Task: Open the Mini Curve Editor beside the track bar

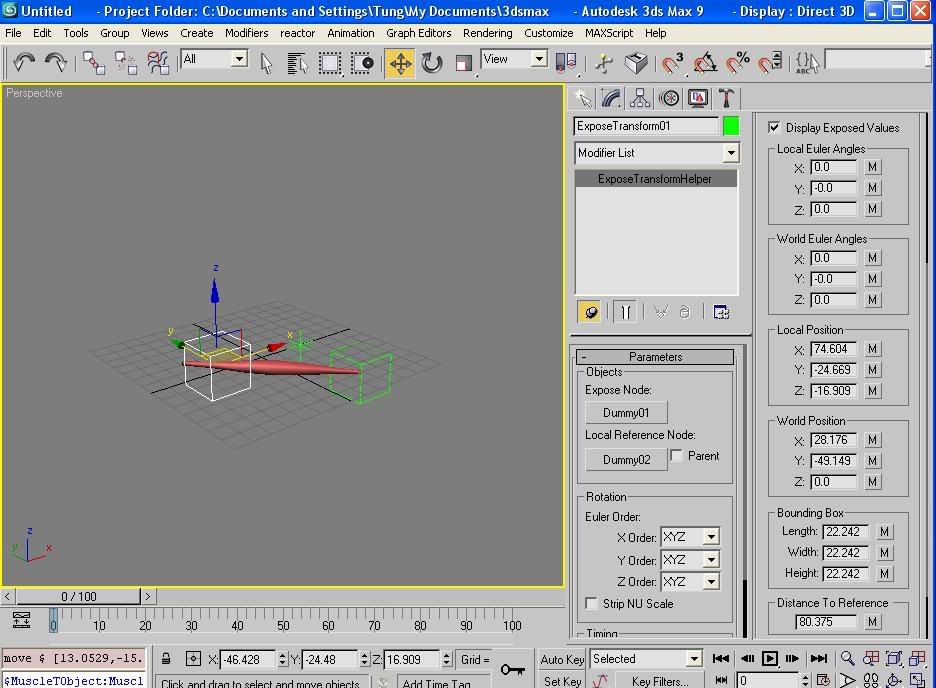Action: [x=21, y=620]
